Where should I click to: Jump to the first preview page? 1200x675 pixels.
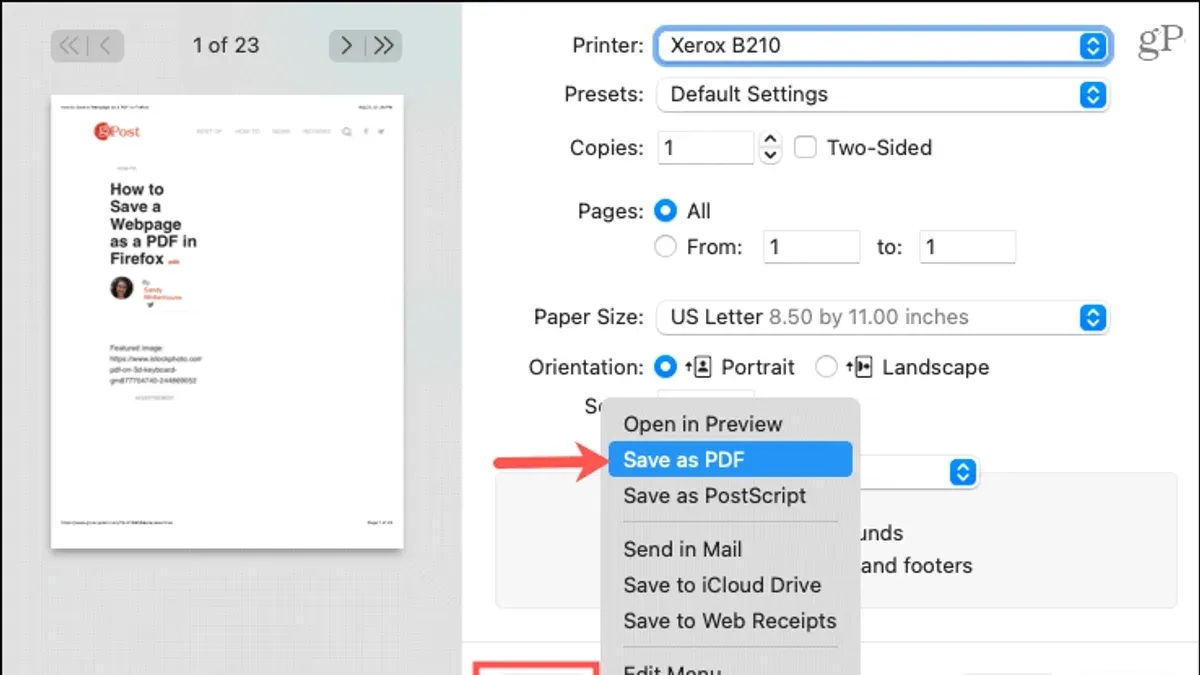(x=69, y=45)
